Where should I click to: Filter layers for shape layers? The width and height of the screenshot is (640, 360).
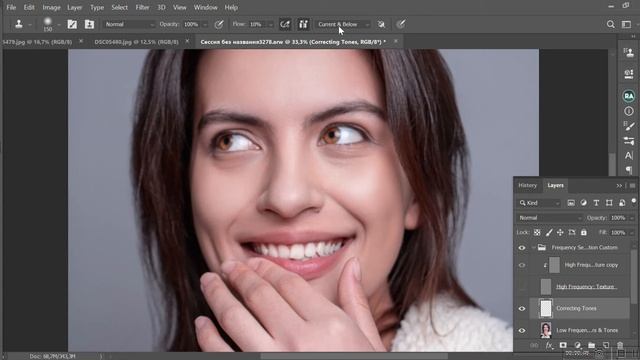point(609,203)
